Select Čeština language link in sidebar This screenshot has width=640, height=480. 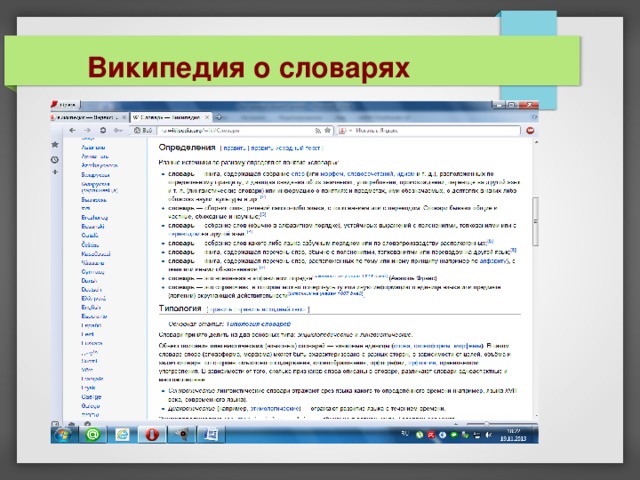click(x=90, y=244)
